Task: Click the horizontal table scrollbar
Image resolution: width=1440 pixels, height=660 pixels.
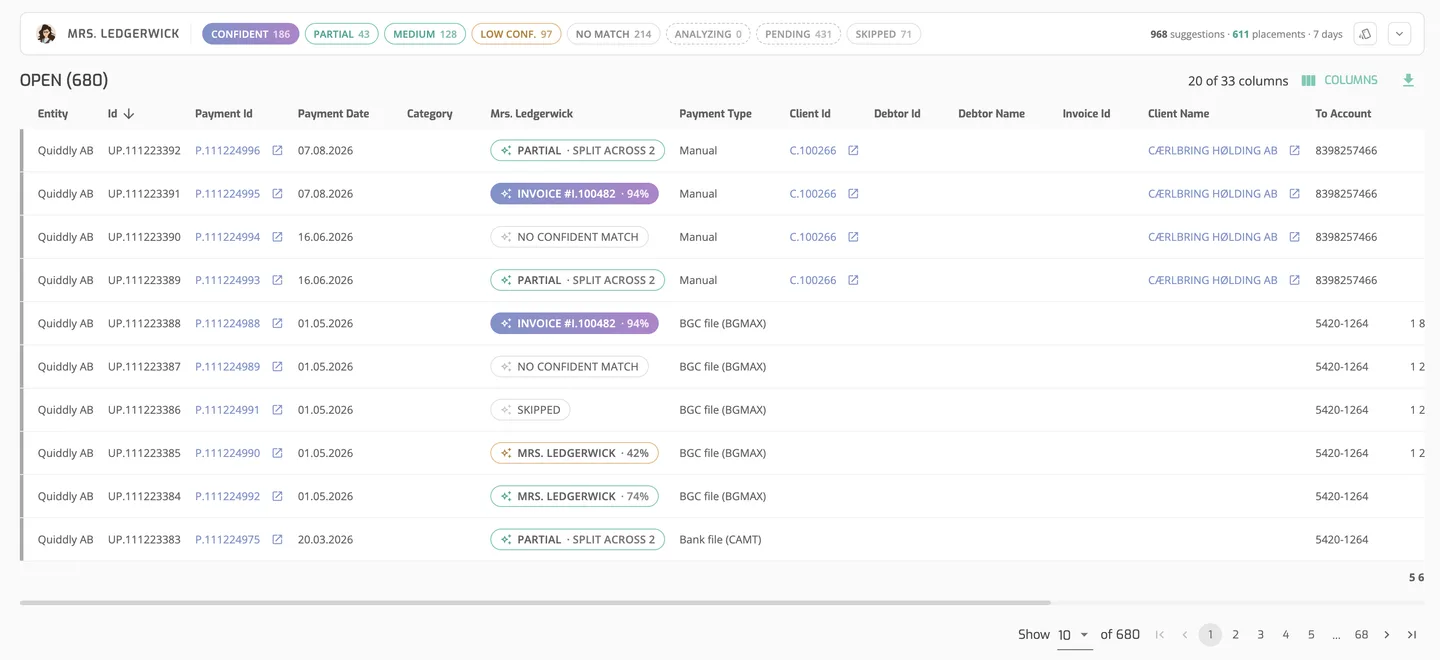Action: click(535, 603)
